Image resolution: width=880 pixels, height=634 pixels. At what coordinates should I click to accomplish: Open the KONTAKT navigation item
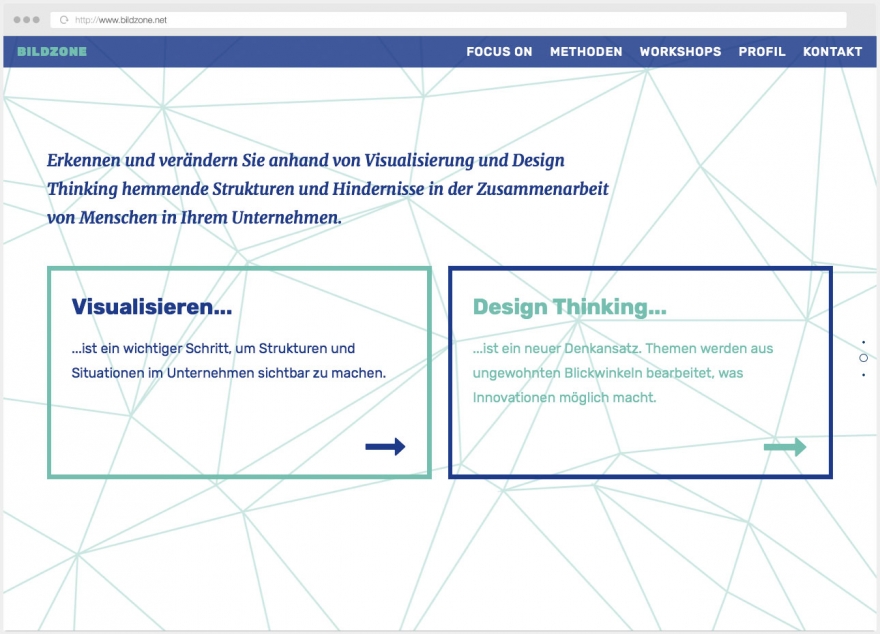coord(832,52)
